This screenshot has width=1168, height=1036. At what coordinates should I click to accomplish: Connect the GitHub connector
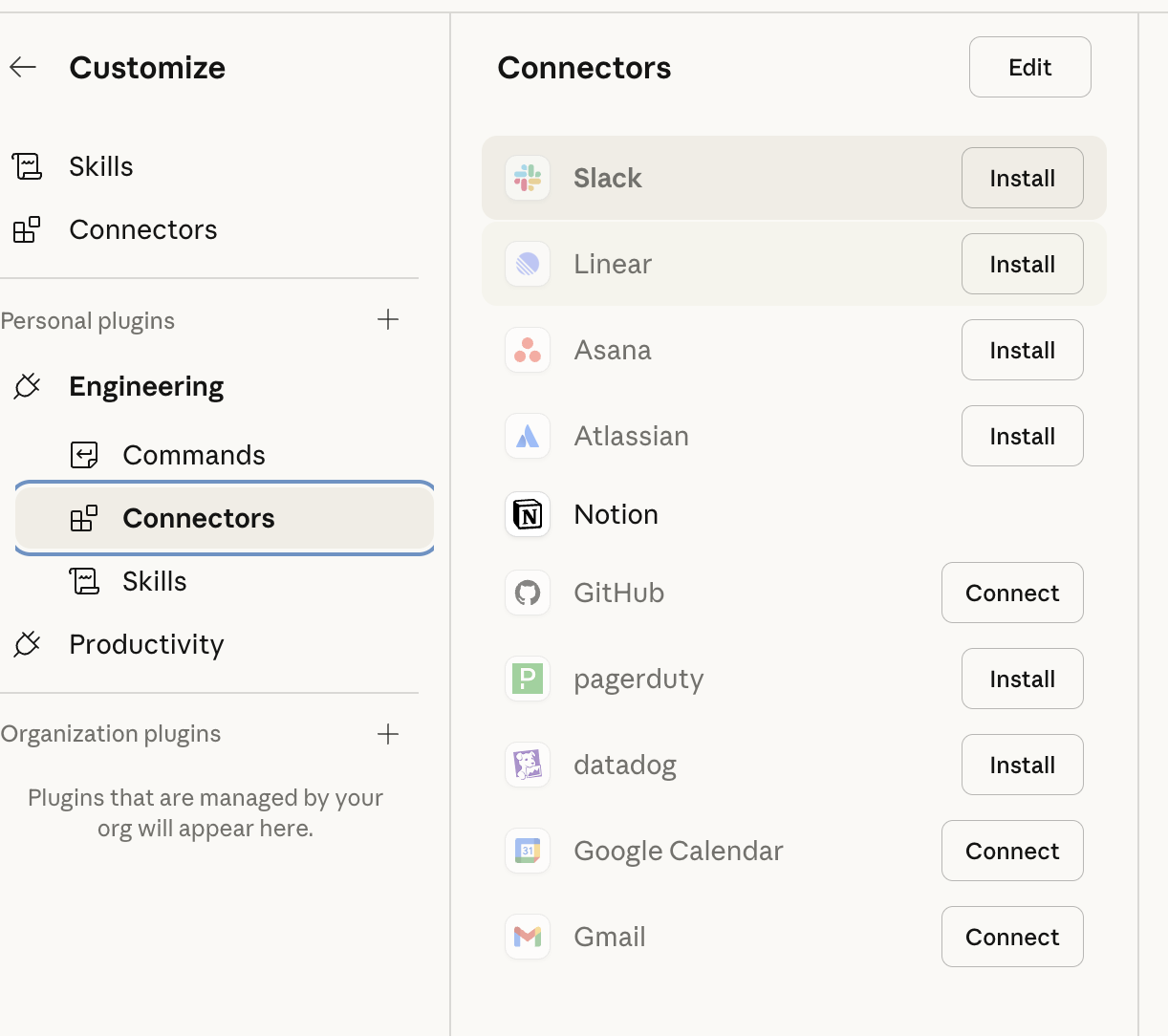1012,593
